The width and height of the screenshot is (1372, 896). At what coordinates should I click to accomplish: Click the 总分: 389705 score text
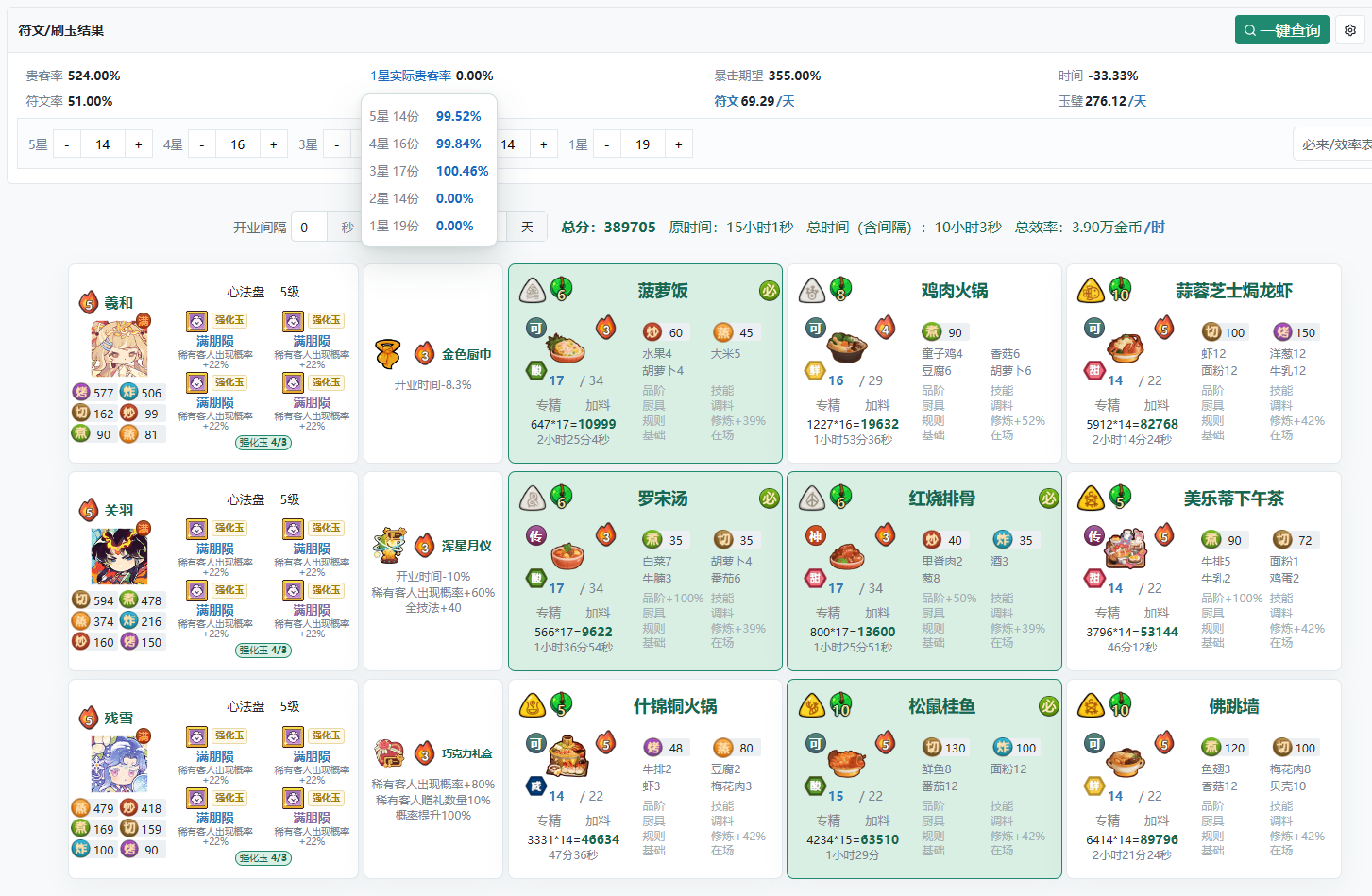tap(609, 228)
